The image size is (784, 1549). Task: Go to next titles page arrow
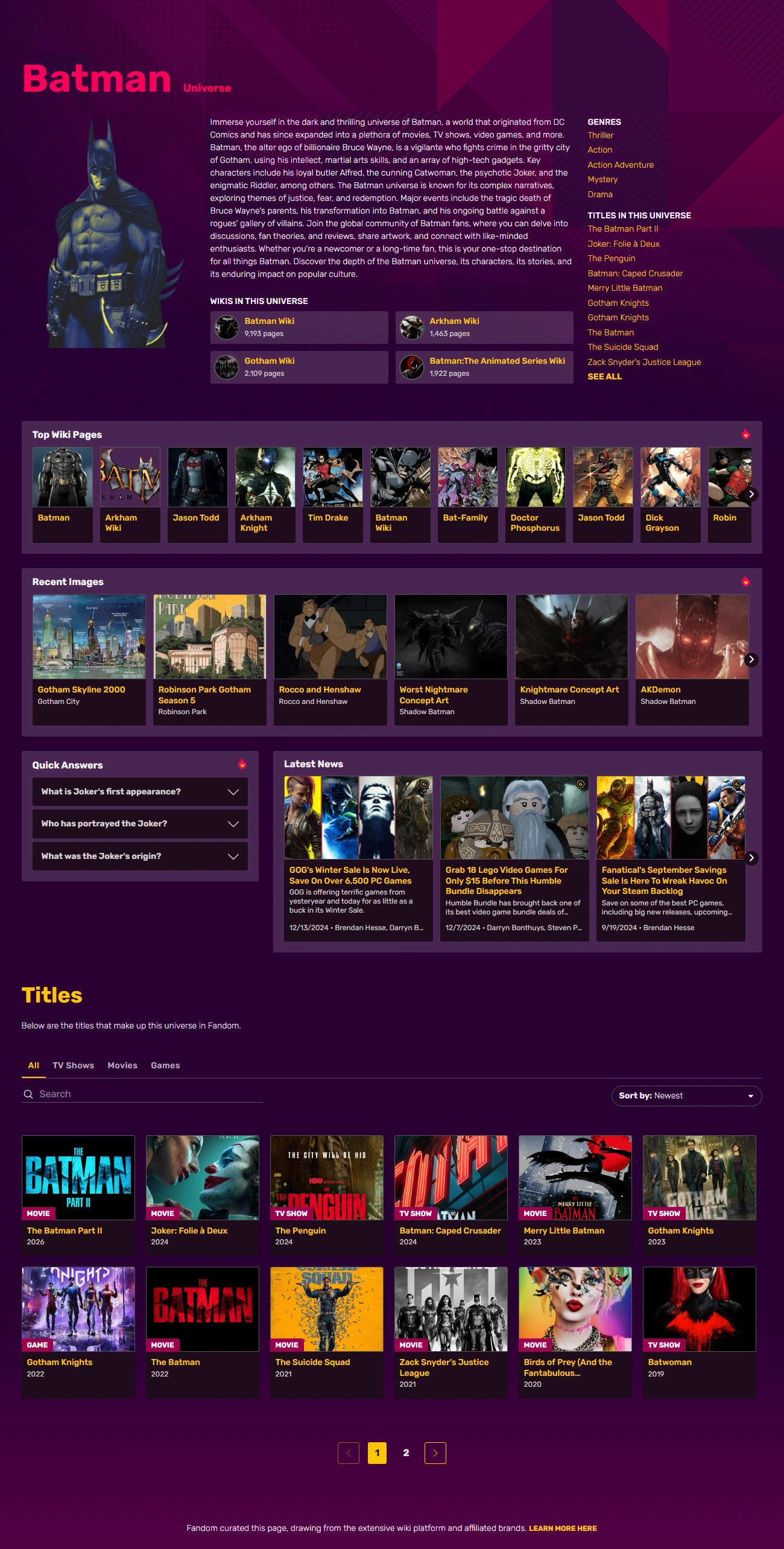pyautogui.click(x=435, y=1453)
